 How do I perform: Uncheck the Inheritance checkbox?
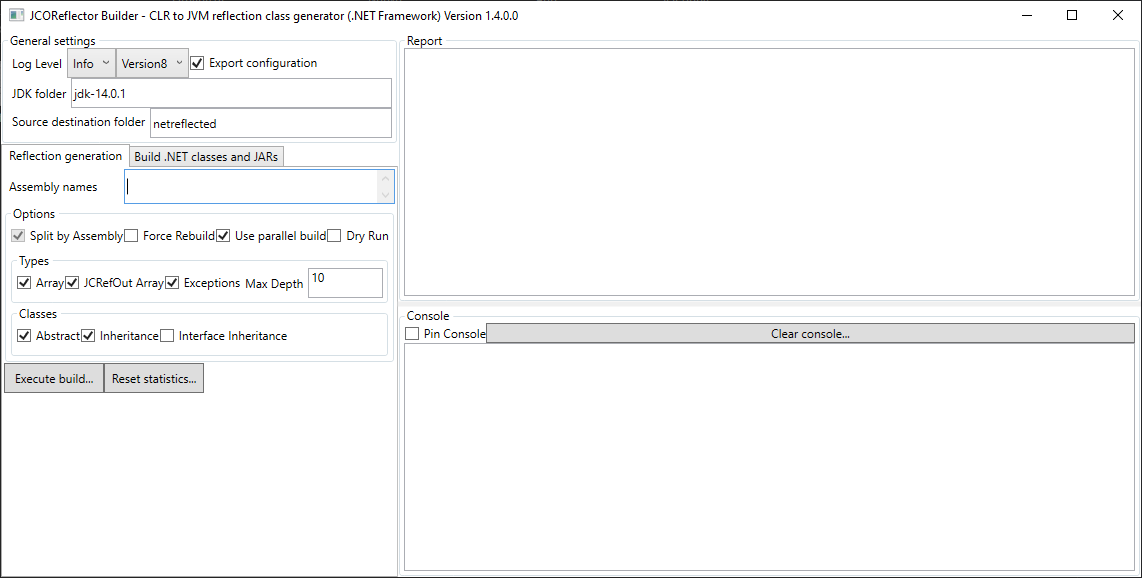tap(88, 336)
